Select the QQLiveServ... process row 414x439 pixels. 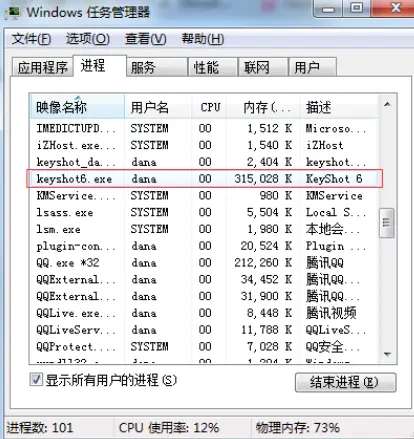coord(204,330)
